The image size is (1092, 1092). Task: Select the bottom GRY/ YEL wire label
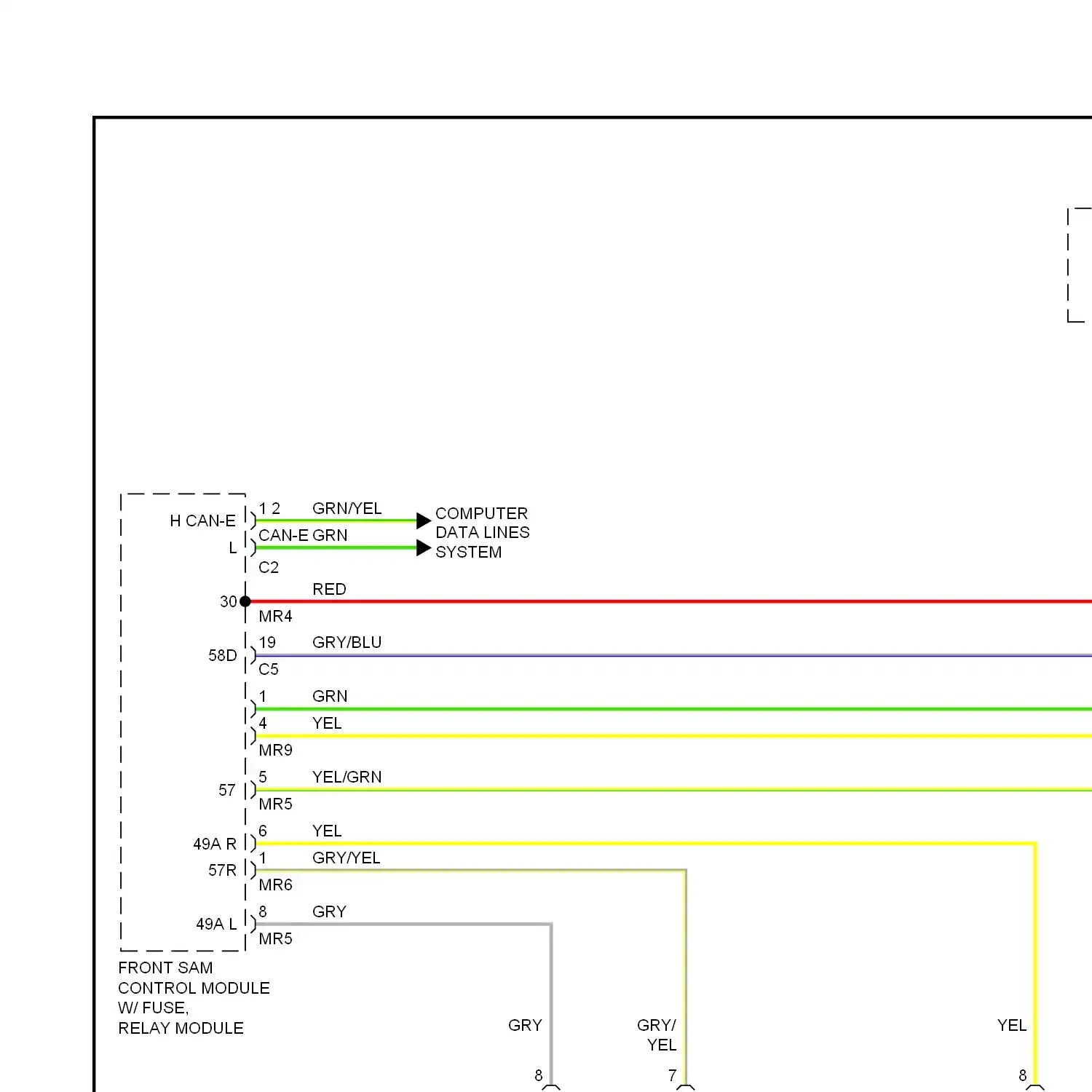click(657, 1034)
